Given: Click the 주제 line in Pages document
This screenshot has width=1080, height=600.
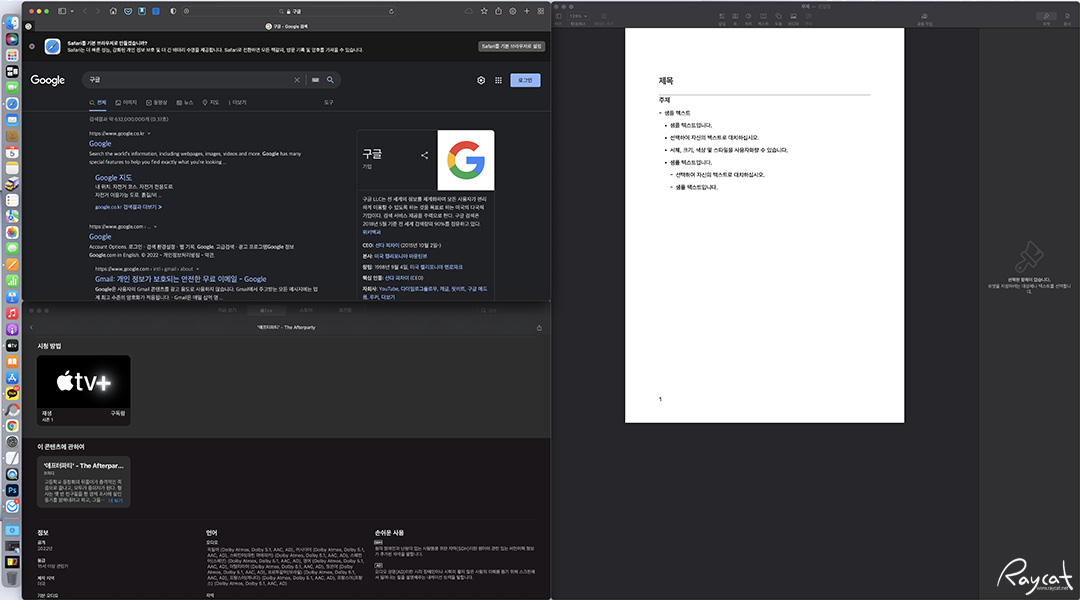Looking at the screenshot, I should pyautogui.click(x=665, y=101).
